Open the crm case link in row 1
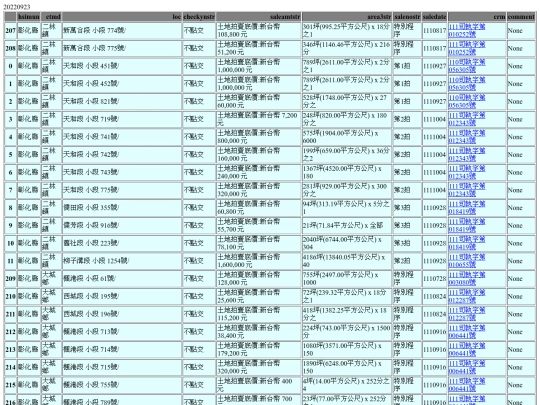Screen dimensions: 540x405 (x=467, y=84)
